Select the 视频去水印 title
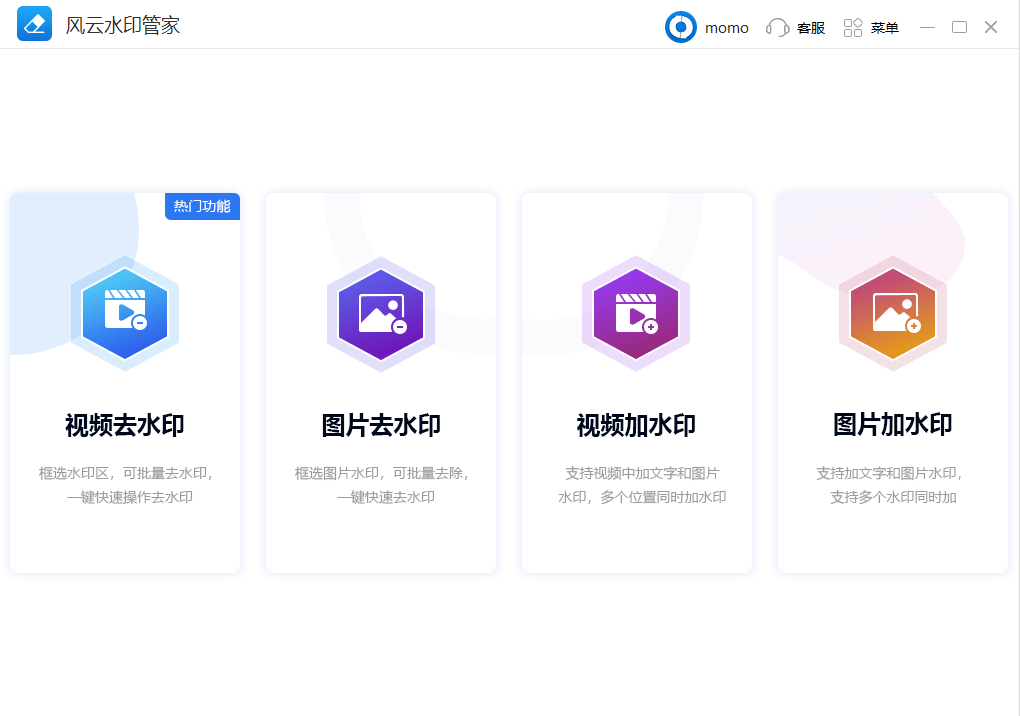Screen dimensions: 1020x716 125,425
